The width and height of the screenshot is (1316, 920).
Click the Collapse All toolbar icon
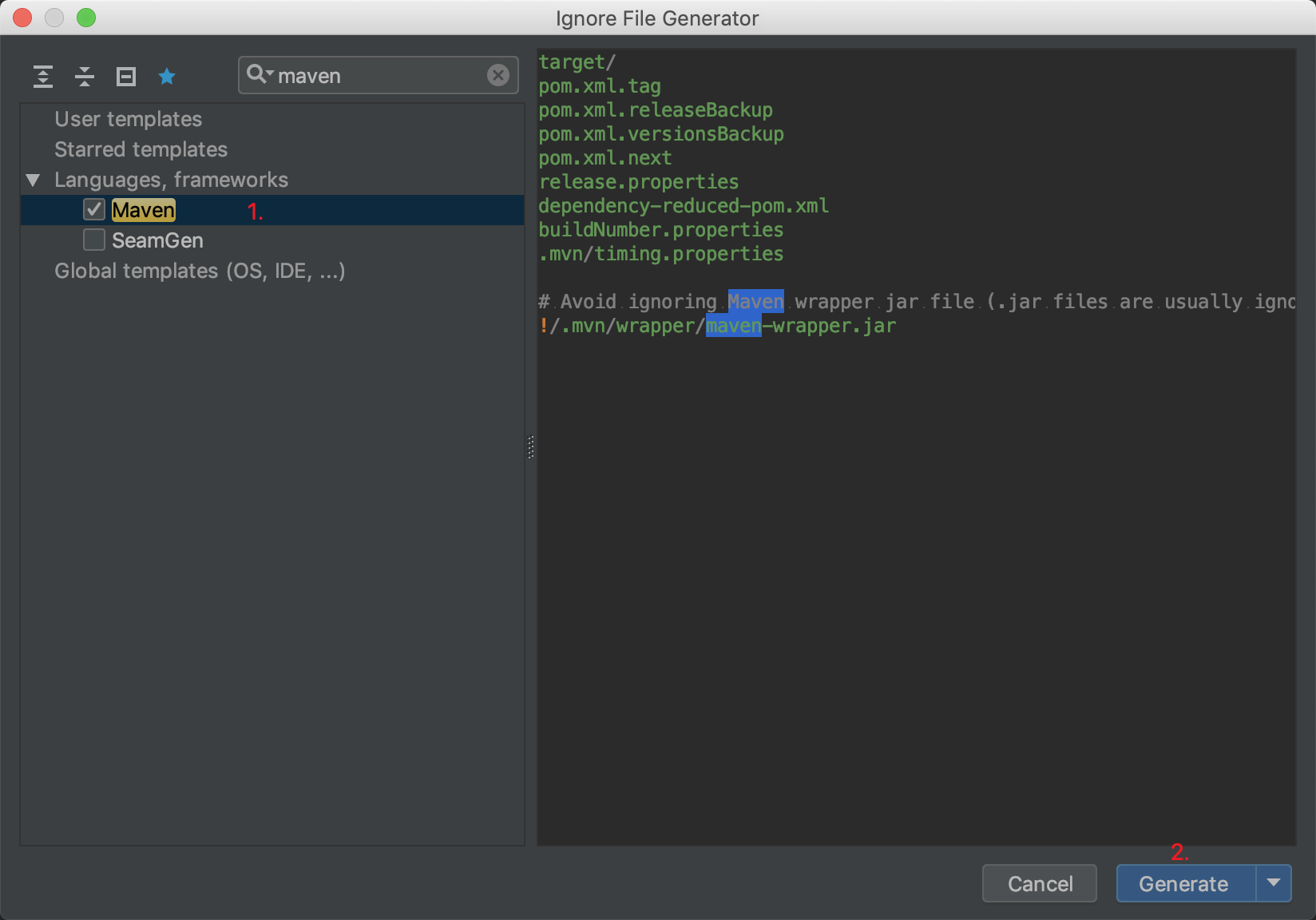(x=85, y=77)
